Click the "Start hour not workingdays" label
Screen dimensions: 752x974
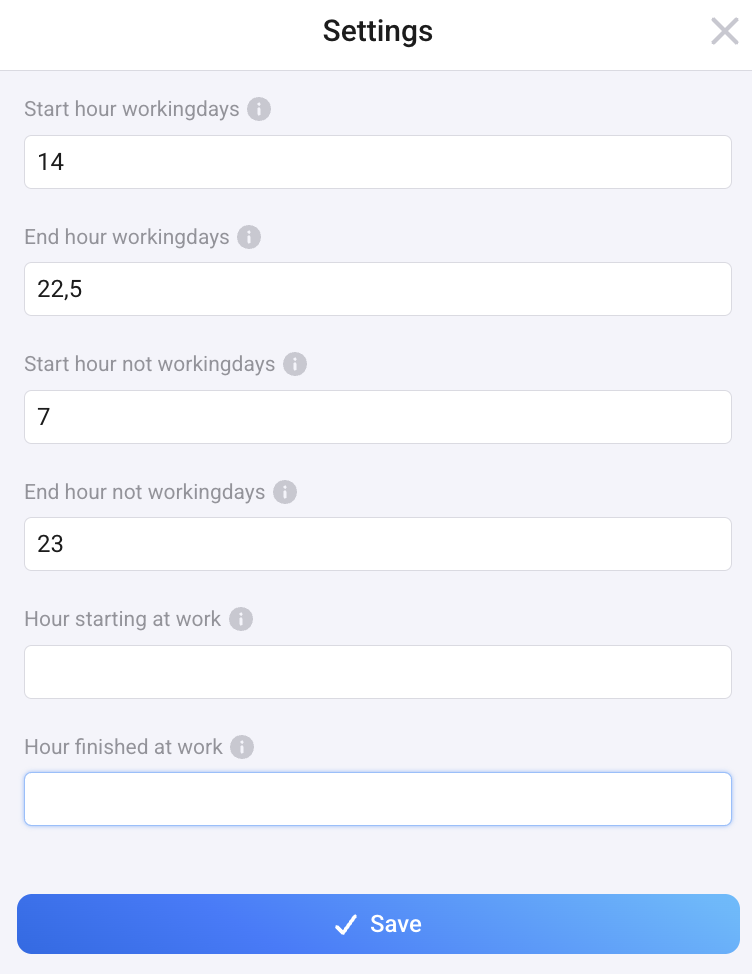[x=150, y=364]
